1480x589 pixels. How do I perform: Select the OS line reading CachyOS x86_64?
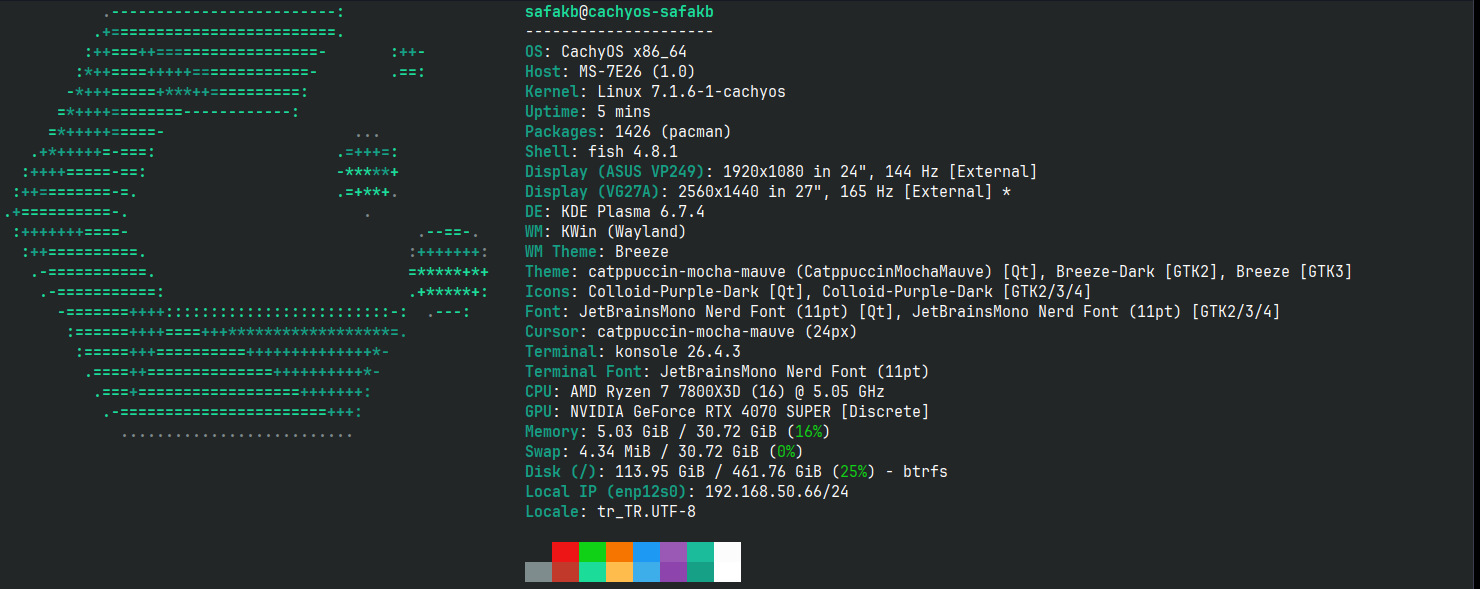606,52
